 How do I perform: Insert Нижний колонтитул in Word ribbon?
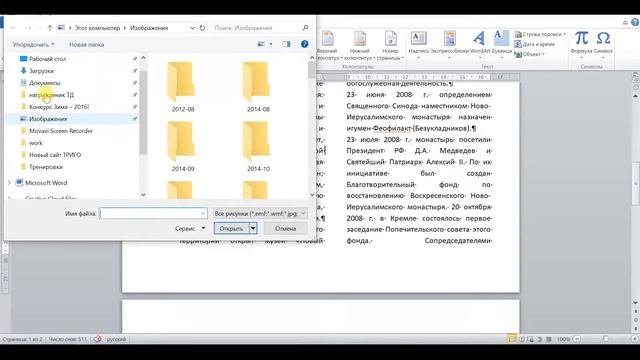(360, 46)
